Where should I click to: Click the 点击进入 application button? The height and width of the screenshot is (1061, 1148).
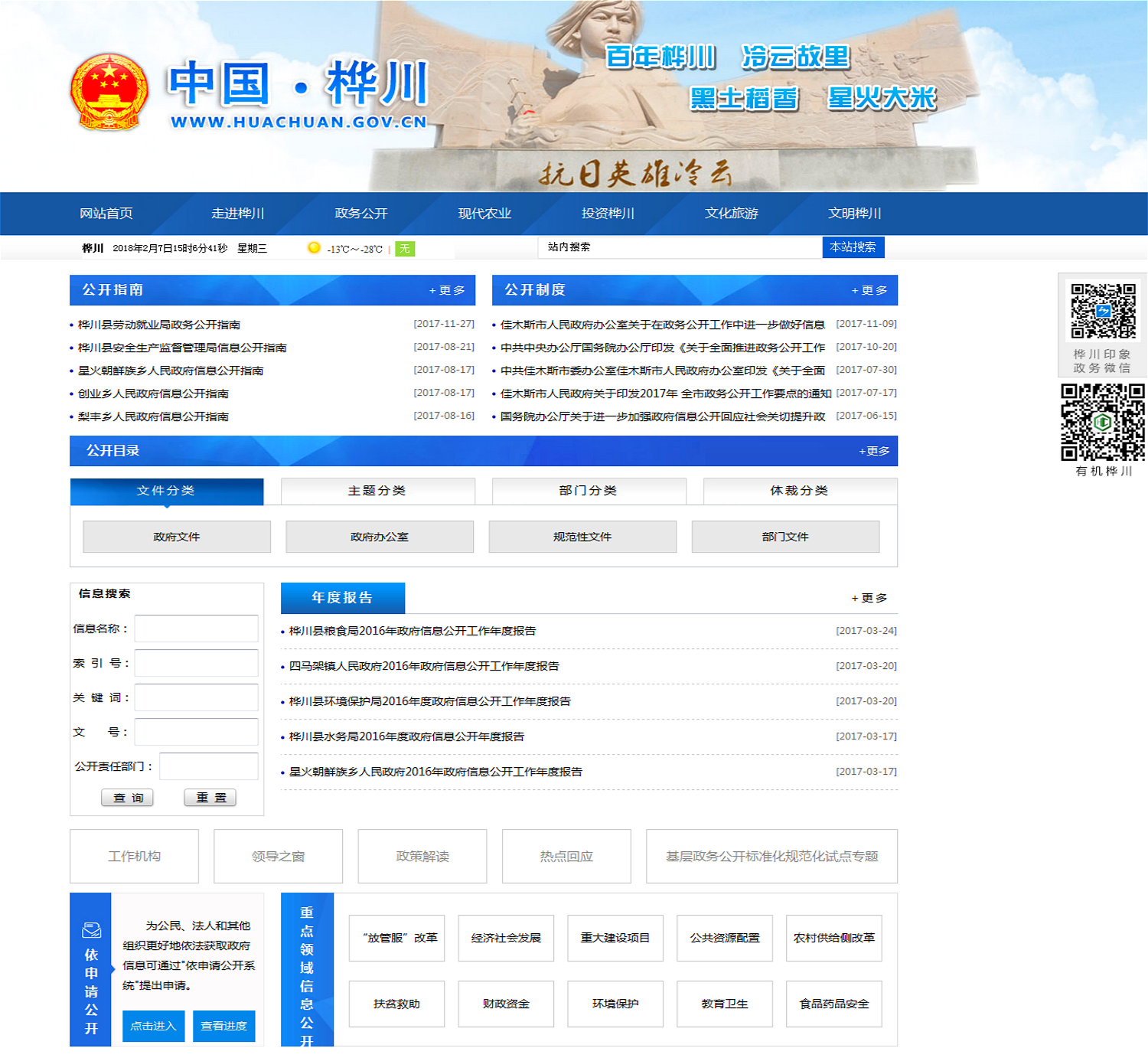coord(153,1026)
